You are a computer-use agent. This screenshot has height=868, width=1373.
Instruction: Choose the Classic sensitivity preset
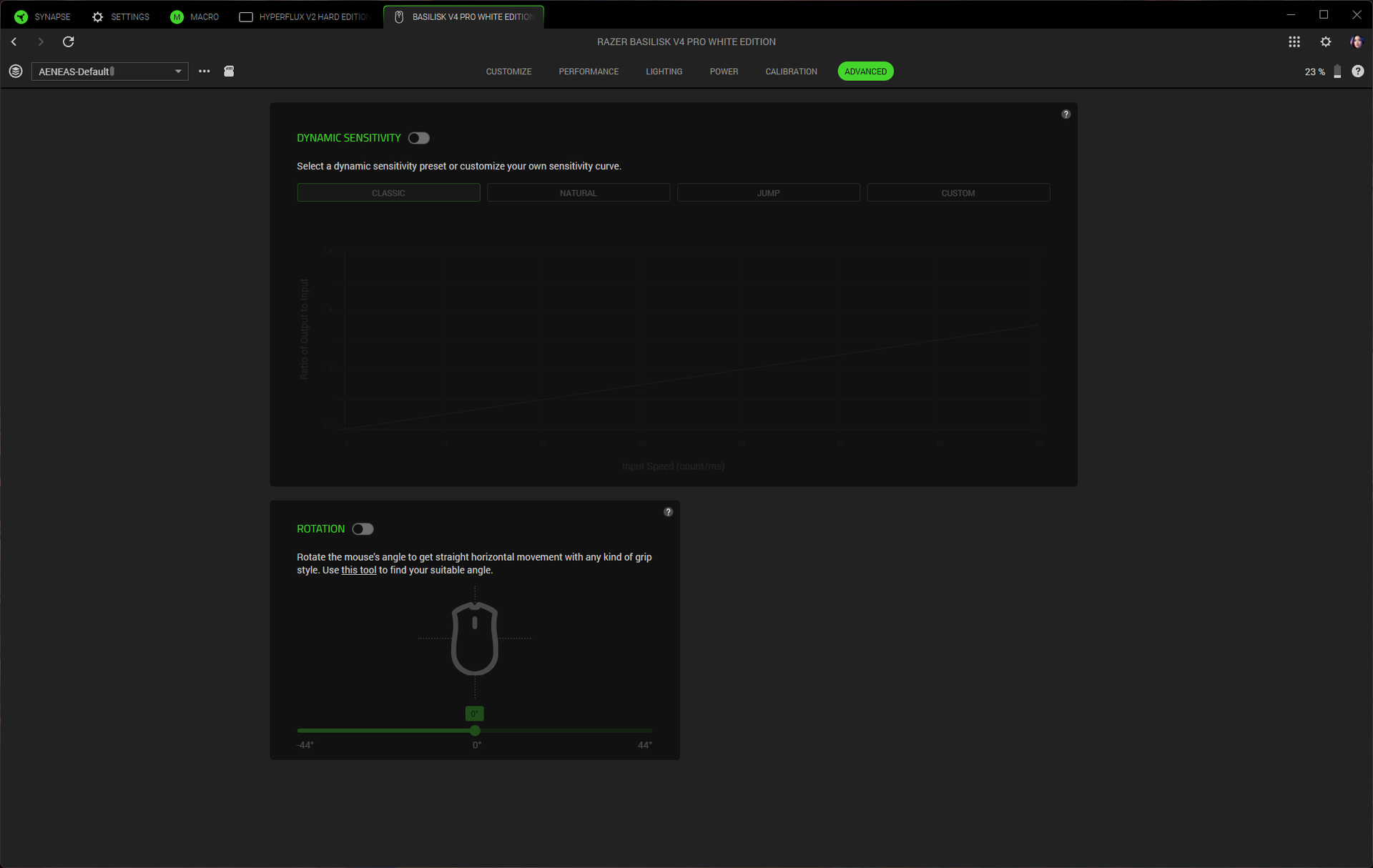(388, 193)
